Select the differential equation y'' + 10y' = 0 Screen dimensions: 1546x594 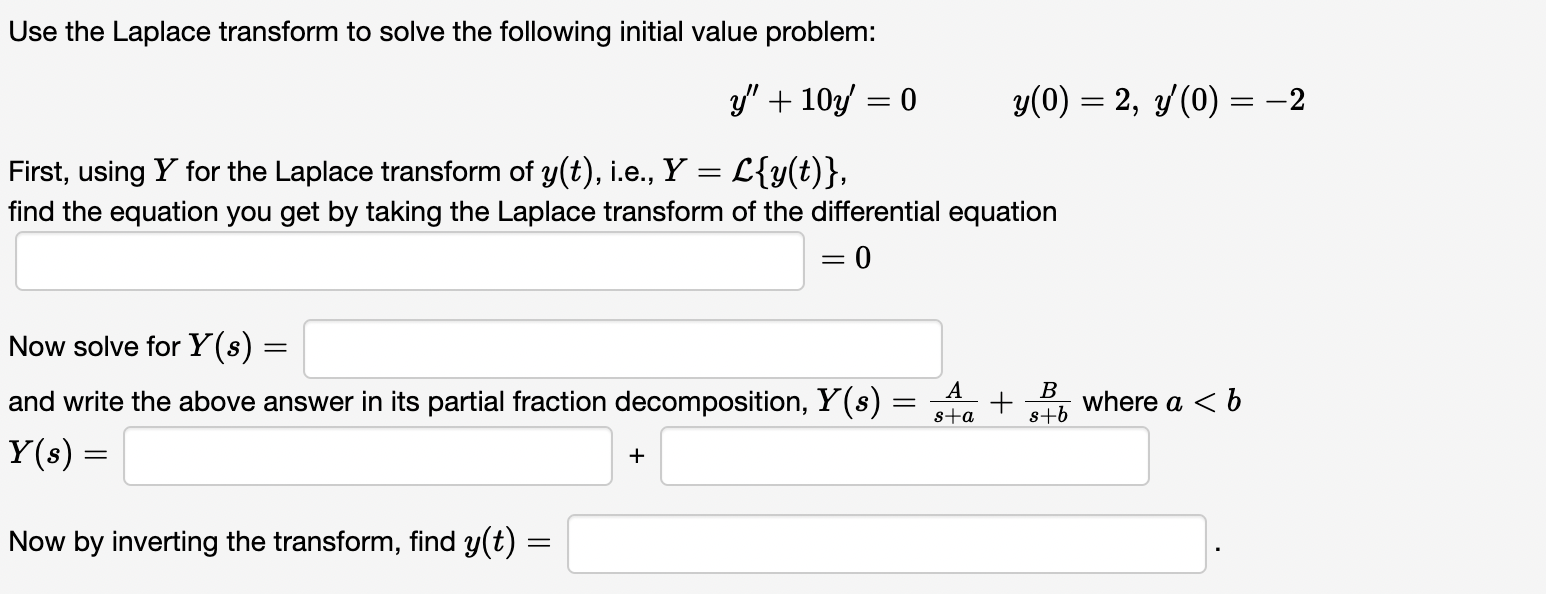(820, 99)
